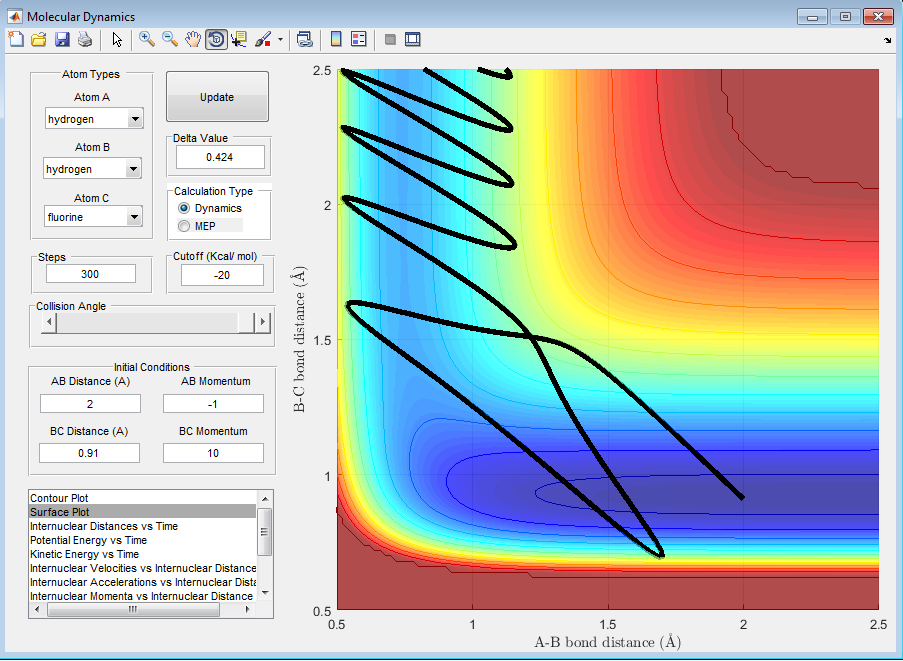Click the Collision Angle slider right arrow
Screen dimensions: 903x661
tap(263, 322)
